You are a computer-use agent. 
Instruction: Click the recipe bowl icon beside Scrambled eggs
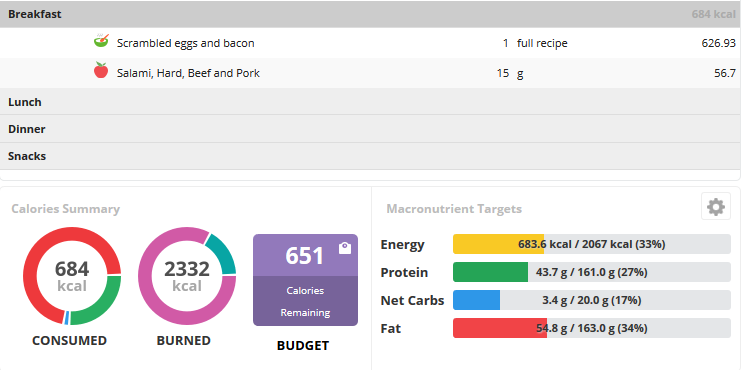click(x=101, y=41)
